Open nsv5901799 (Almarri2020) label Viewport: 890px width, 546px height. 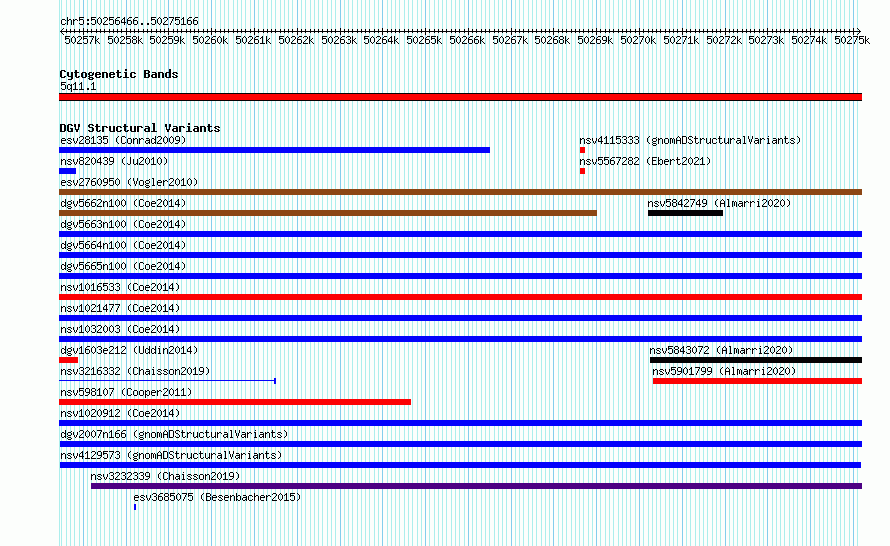[724, 371]
